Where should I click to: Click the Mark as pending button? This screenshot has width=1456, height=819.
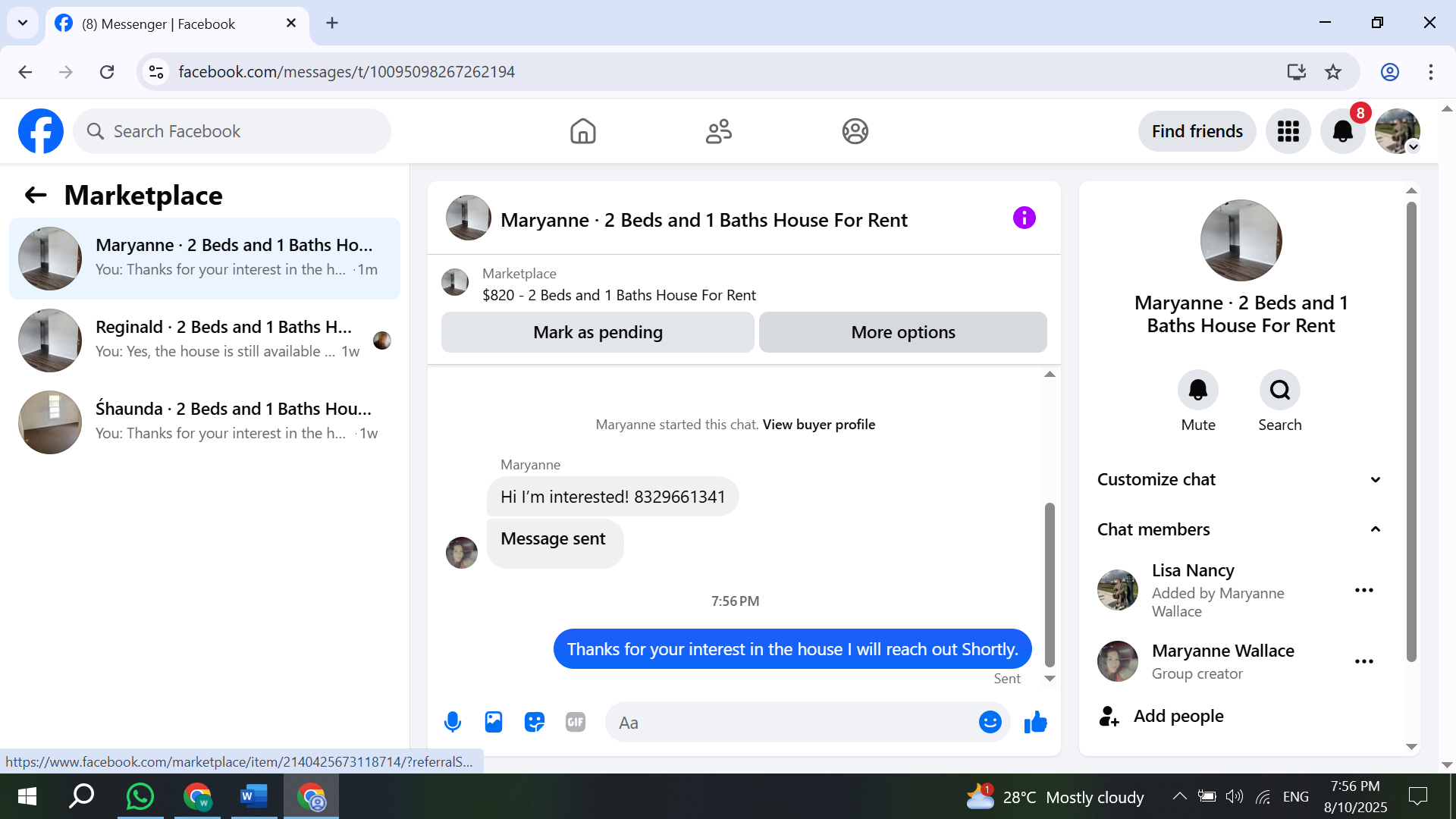click(x=598, y=332)
